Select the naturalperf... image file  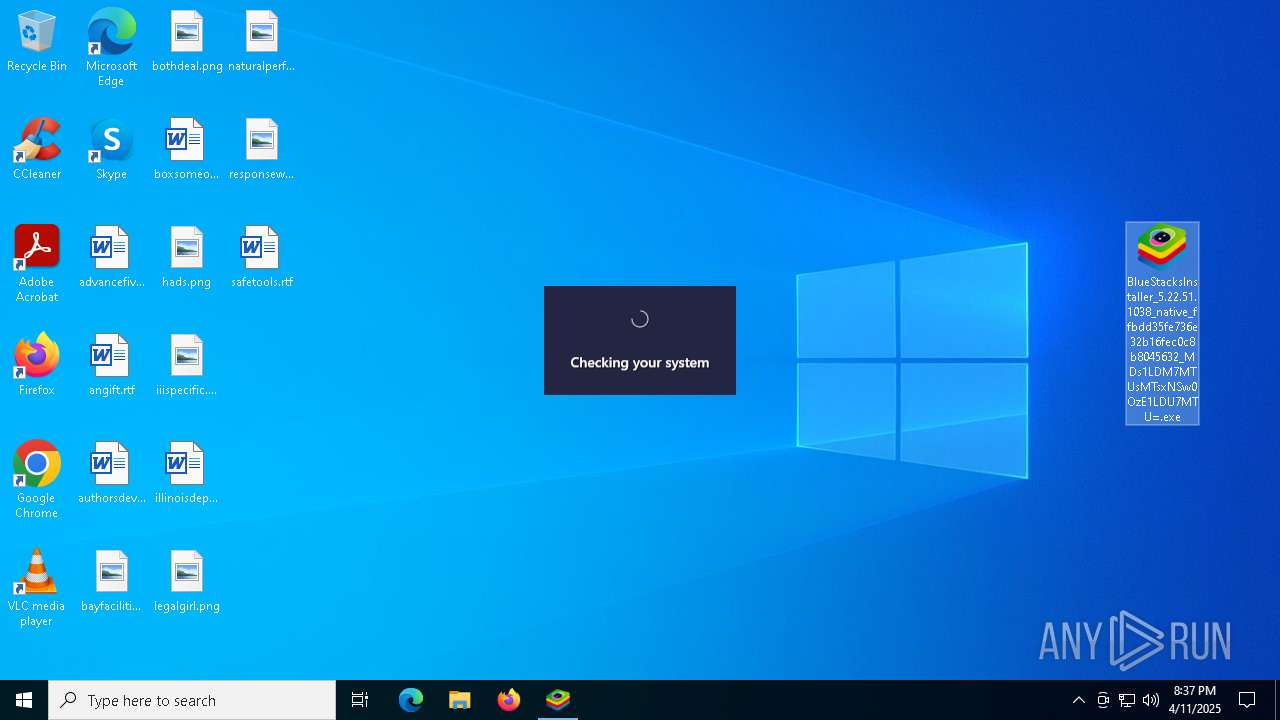point(261,42)
